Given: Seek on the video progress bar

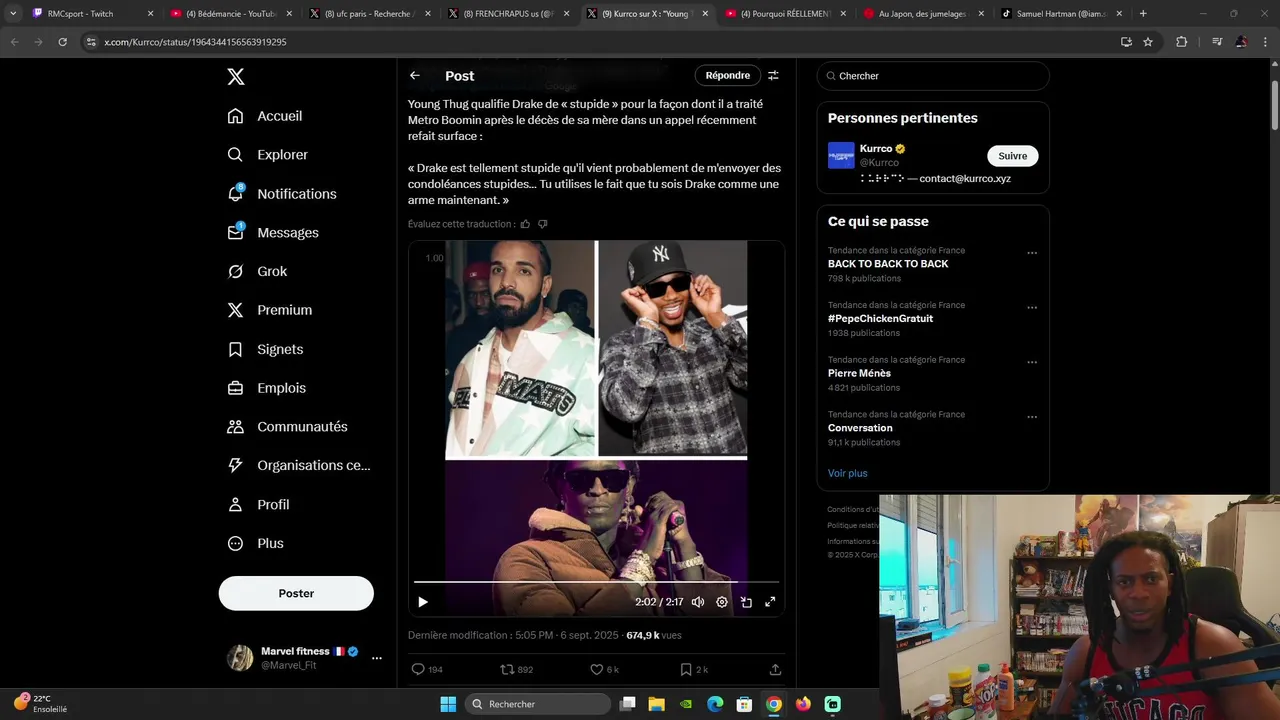Looking at the screenshot, I should (596, 581).
